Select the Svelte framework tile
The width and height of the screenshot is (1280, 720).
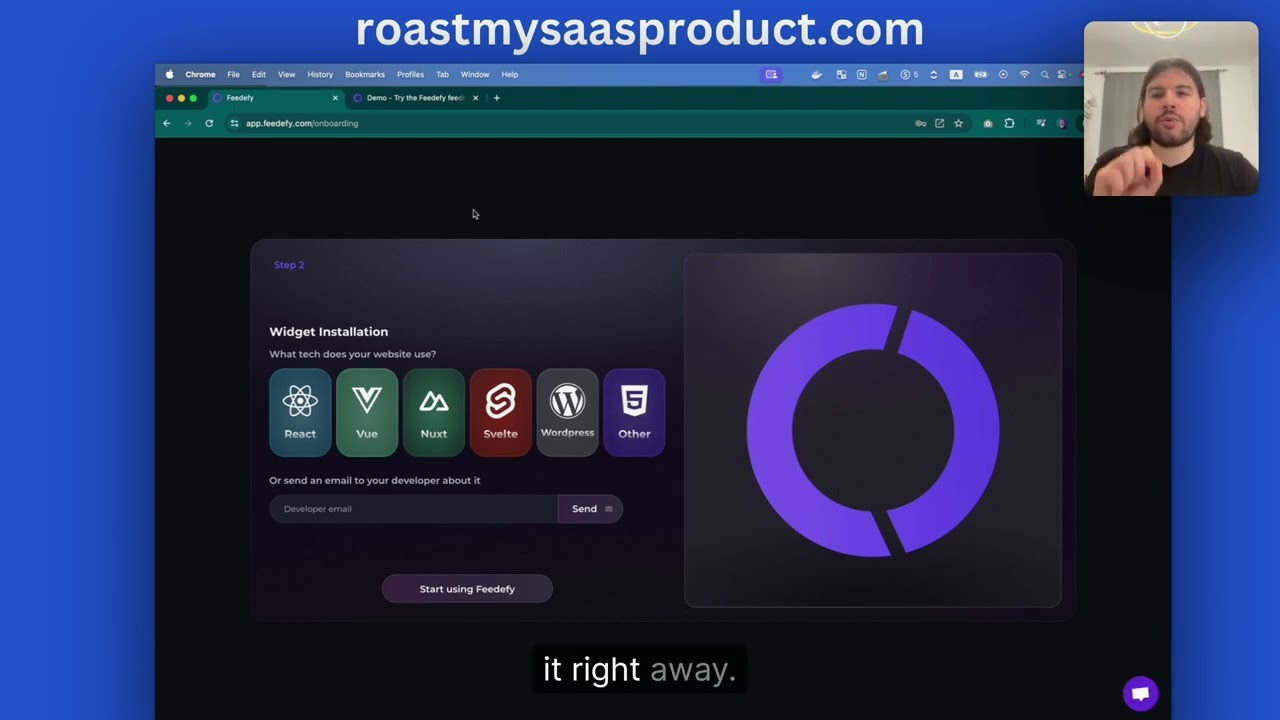tap(500, 412)
